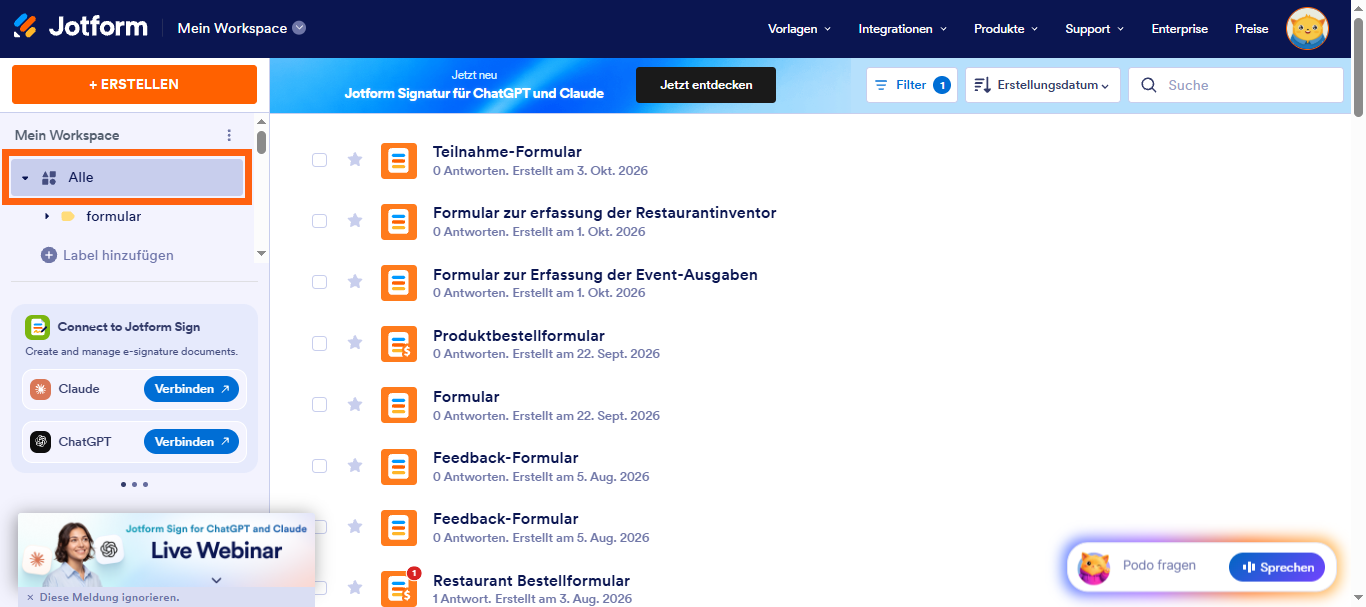Click the grid icon beside Alle
This screenshot has height=607, width=1366.
pos(49,178)
